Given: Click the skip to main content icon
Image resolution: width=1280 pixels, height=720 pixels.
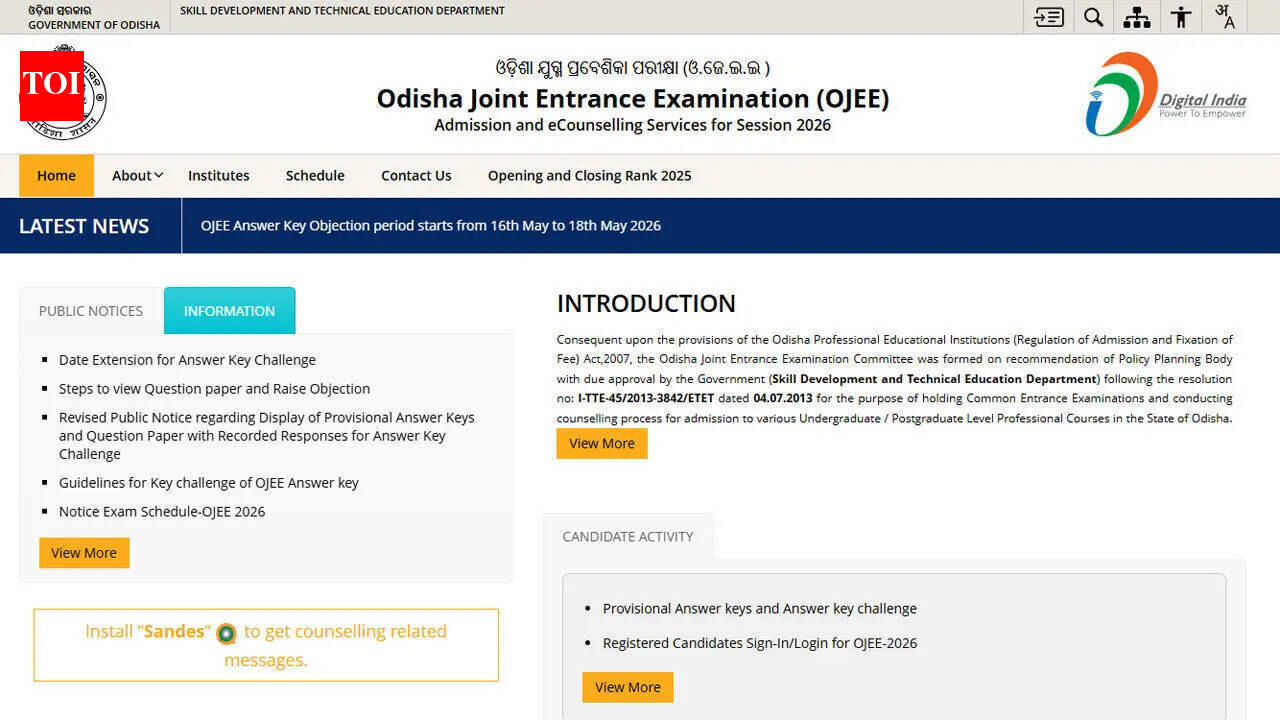Looking at the screenshot, I should [1049, 17].
